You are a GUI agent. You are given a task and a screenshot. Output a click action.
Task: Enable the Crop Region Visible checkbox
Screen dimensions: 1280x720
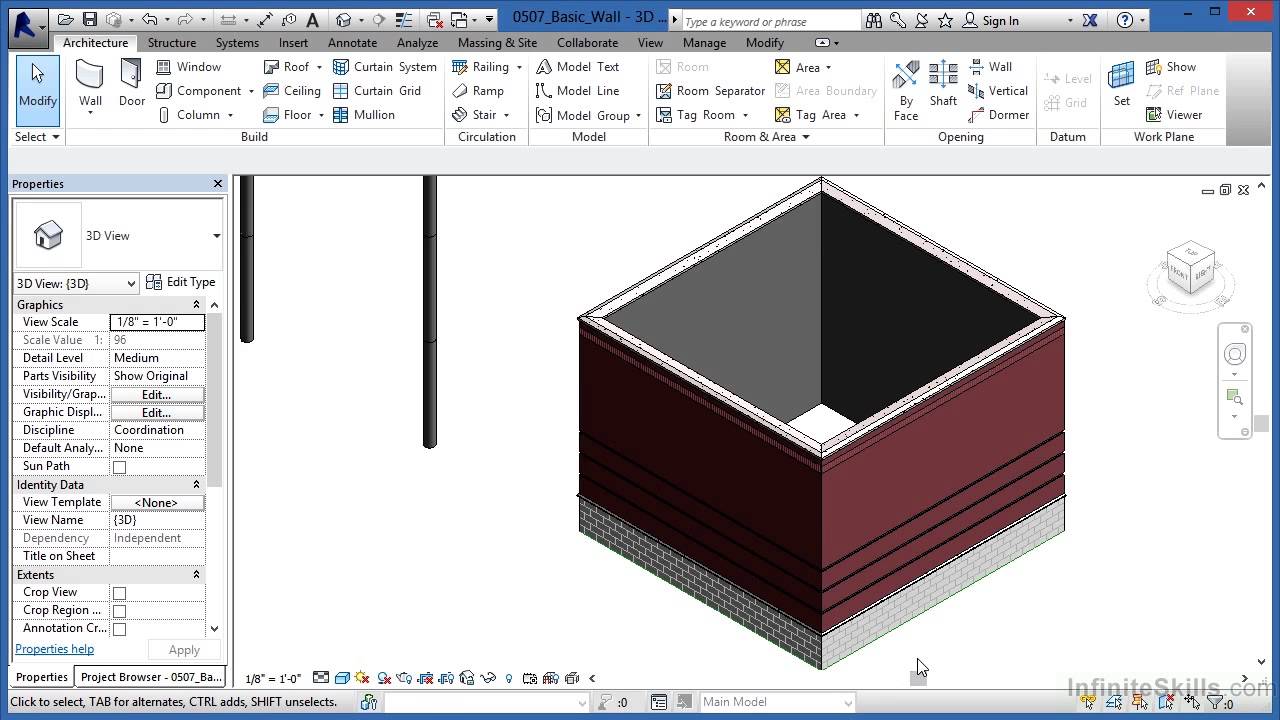pyautogui.click(x=119, y=611)
